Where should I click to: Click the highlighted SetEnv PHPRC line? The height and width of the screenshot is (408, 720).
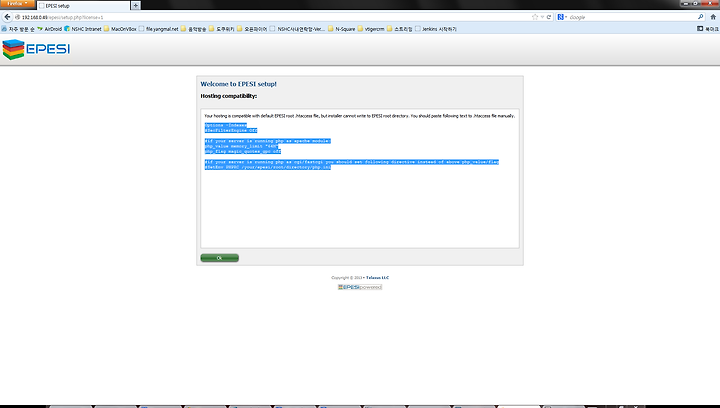click(x=268, y=167)
